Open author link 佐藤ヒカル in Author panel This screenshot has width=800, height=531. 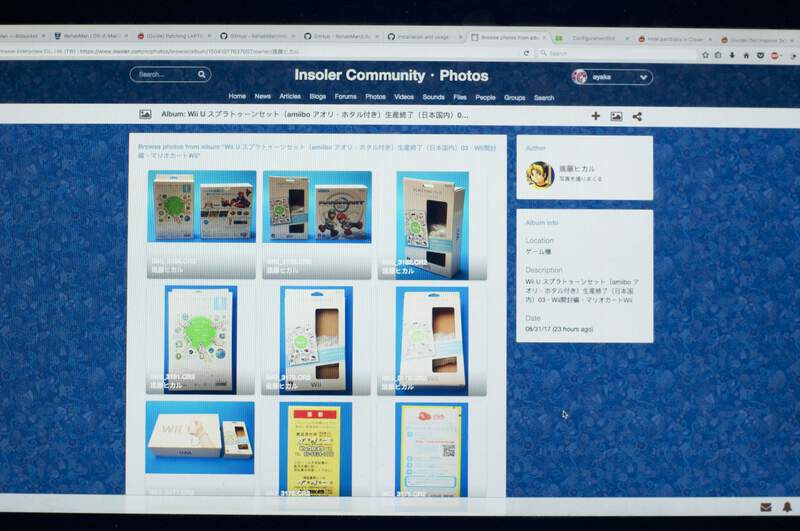pos(577,168)
